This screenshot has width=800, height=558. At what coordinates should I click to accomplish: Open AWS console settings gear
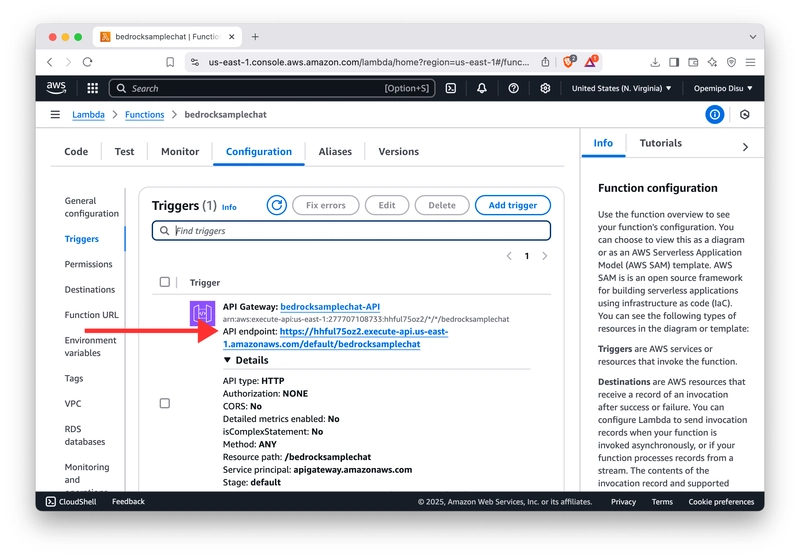(545, 88)
